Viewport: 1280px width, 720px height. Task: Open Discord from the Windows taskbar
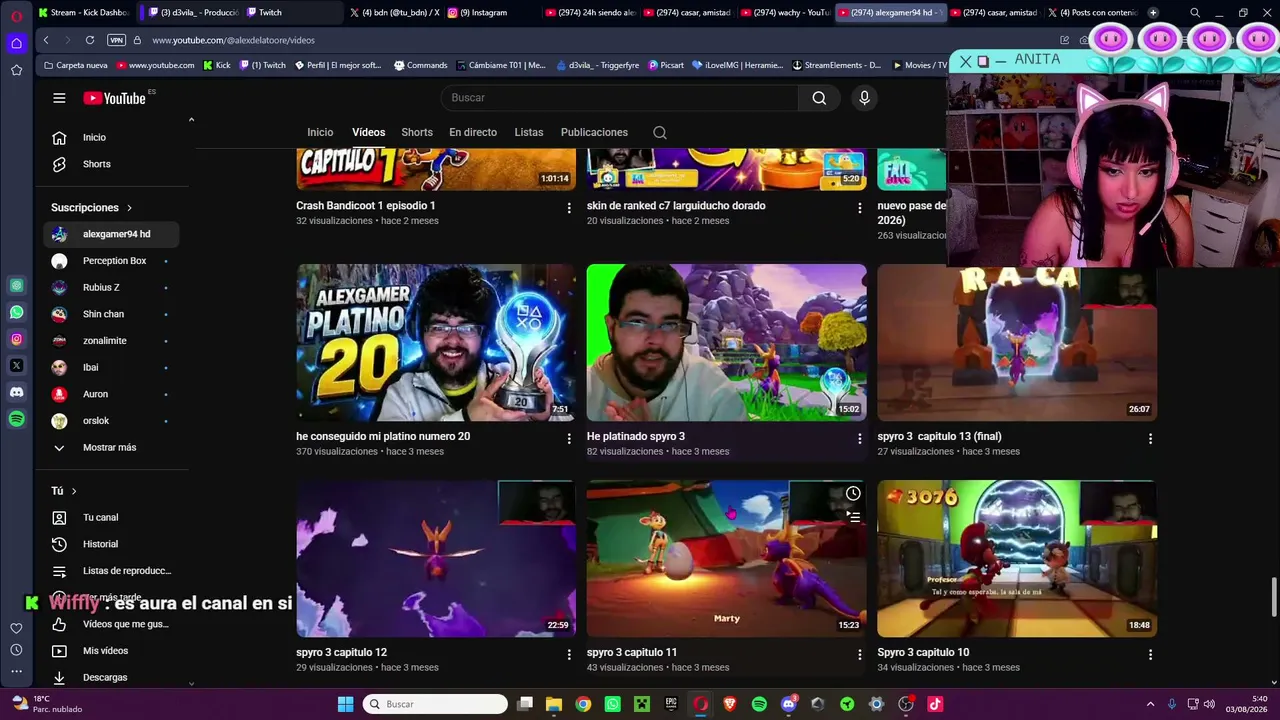(x=788, y=704)
